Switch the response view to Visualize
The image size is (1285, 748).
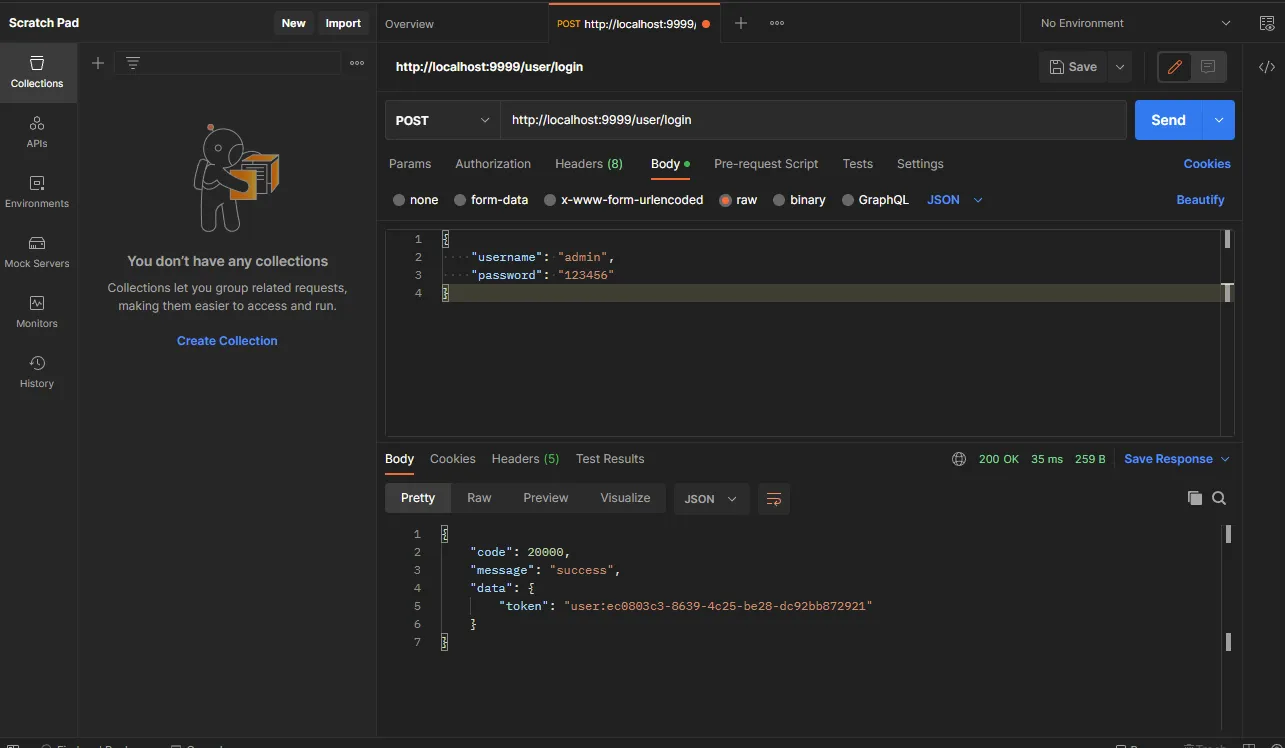(x=625, y=498)
